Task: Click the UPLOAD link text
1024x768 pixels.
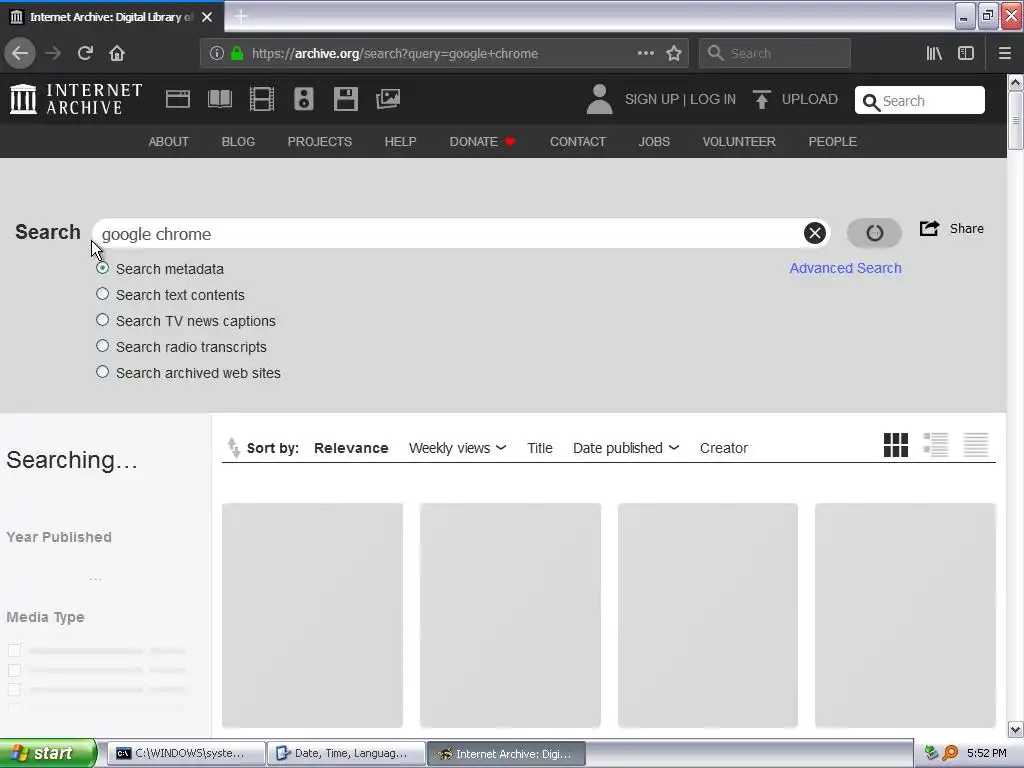Action: (x=810, y=99)
